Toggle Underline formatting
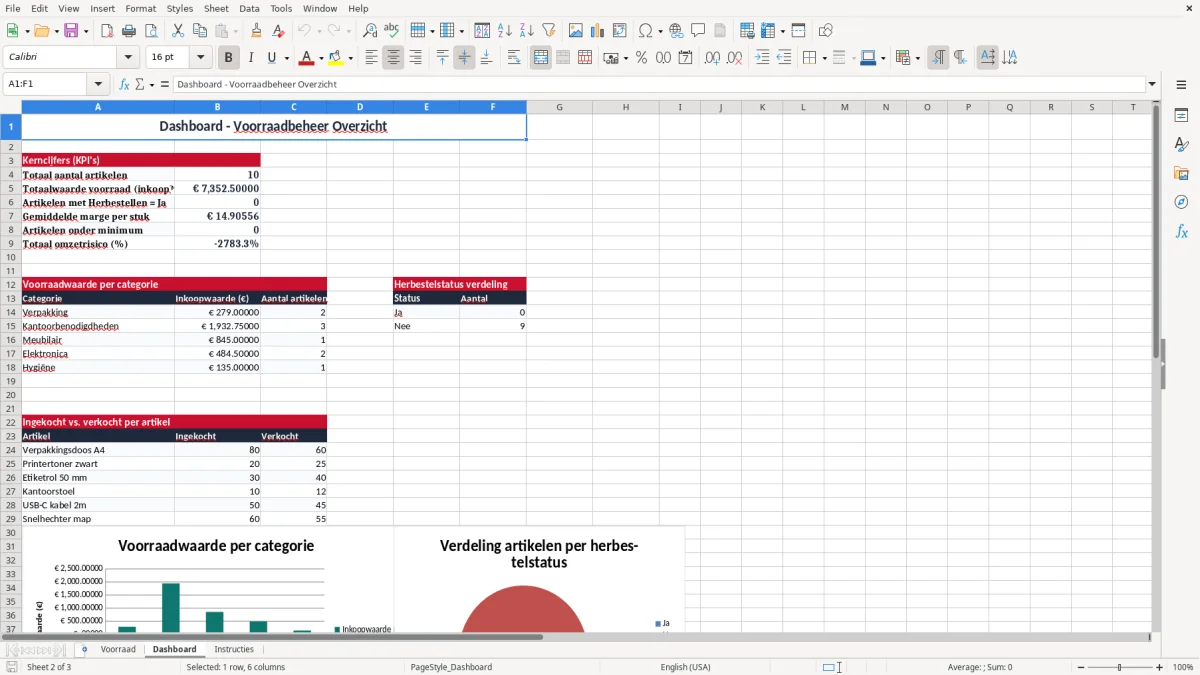The height and width of the screenshot is (675, 1200). pyautogui.click(x=272, y=58)
